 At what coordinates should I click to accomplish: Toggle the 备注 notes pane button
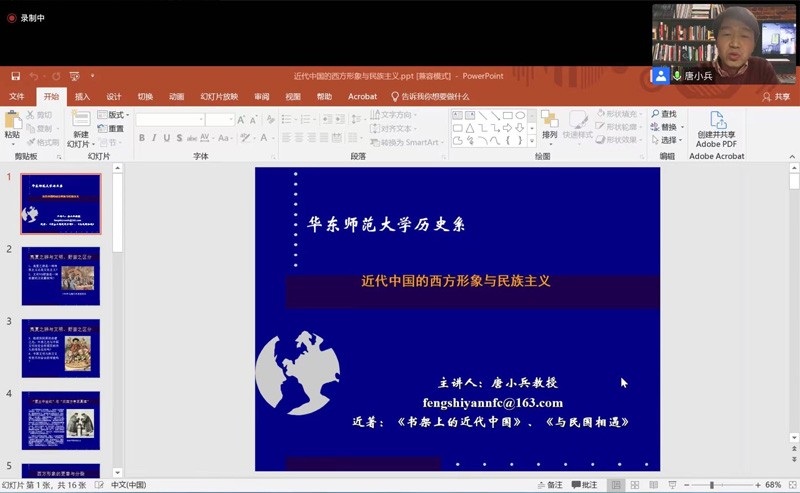[550, 485]
